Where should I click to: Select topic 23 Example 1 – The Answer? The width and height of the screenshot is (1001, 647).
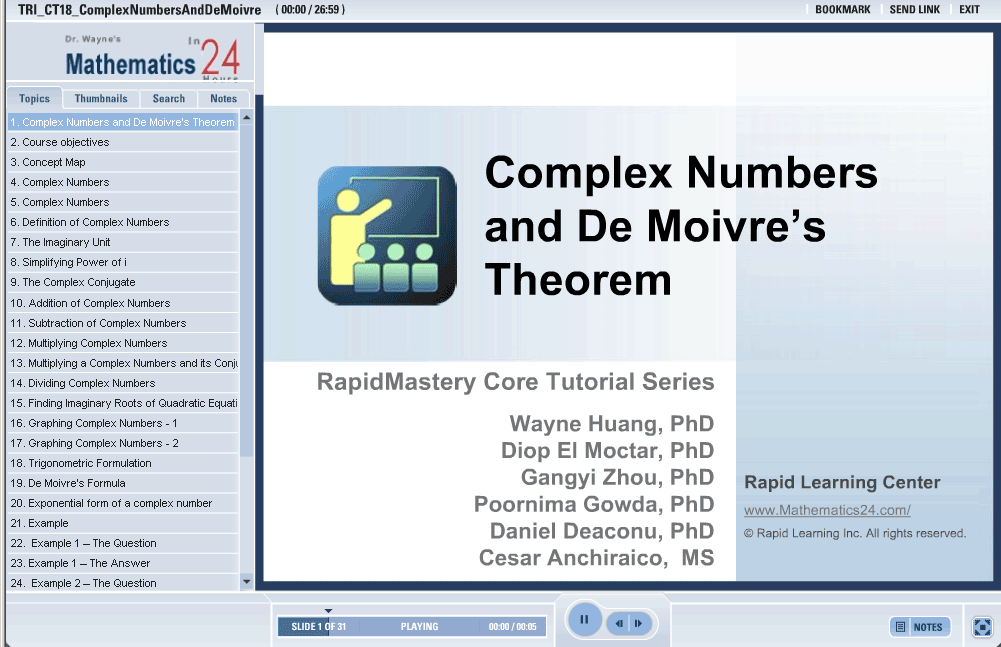(x=123, y=563)
